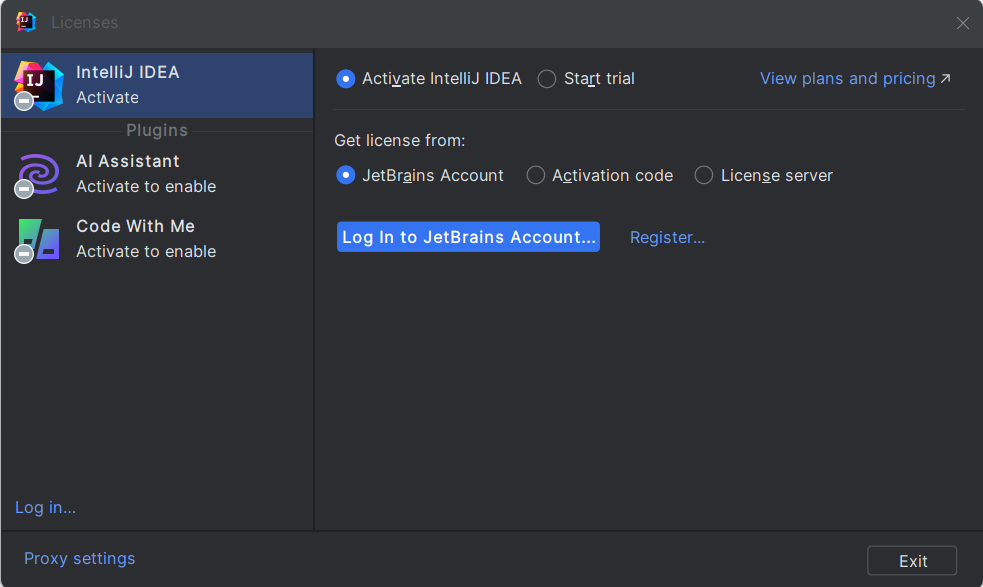Choose the Start trial radio button
Image resolution: width=983 pixels, height=587 pixels.
point(547,79)
